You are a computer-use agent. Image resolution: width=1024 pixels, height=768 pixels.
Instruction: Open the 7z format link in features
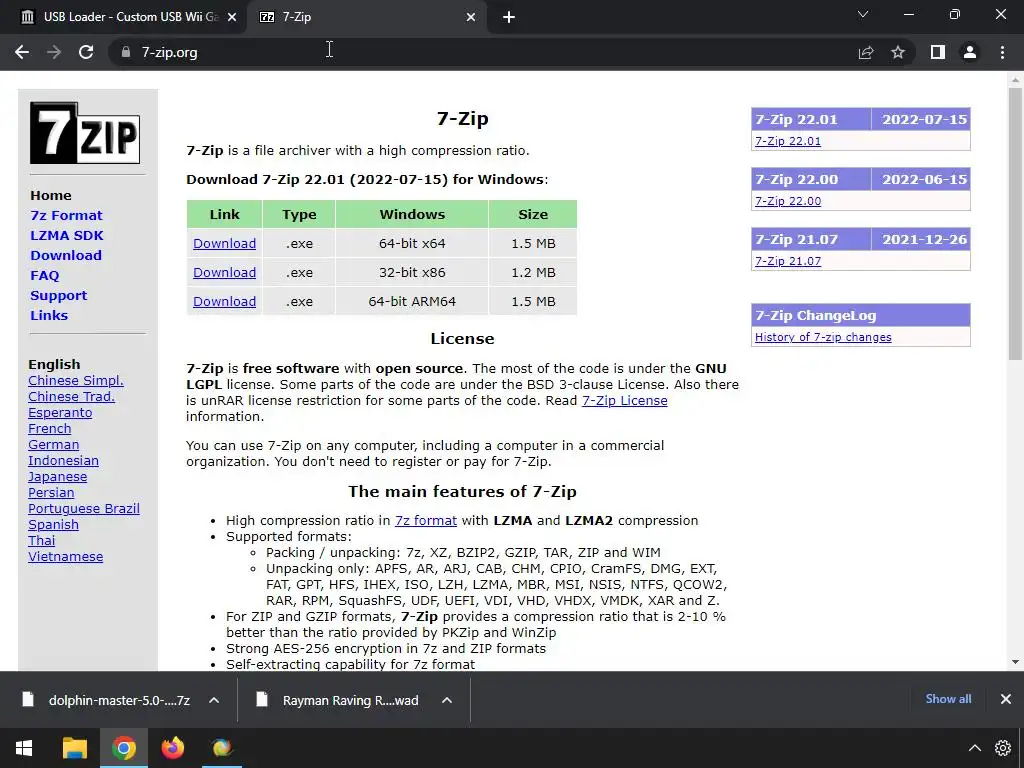pyautogui.click(x=426, y=520)
